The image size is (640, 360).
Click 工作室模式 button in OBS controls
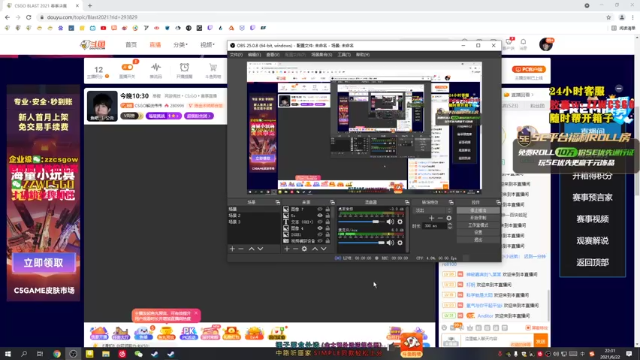point(478,225)
